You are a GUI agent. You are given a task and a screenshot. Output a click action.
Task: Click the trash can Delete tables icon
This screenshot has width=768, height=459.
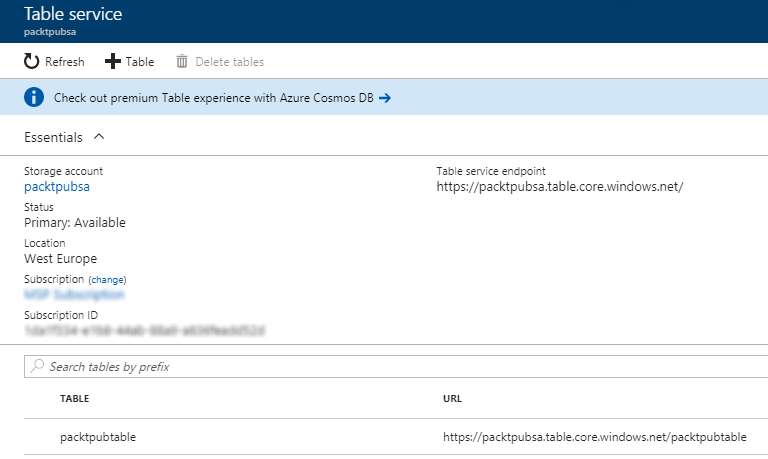click(182, 62)
